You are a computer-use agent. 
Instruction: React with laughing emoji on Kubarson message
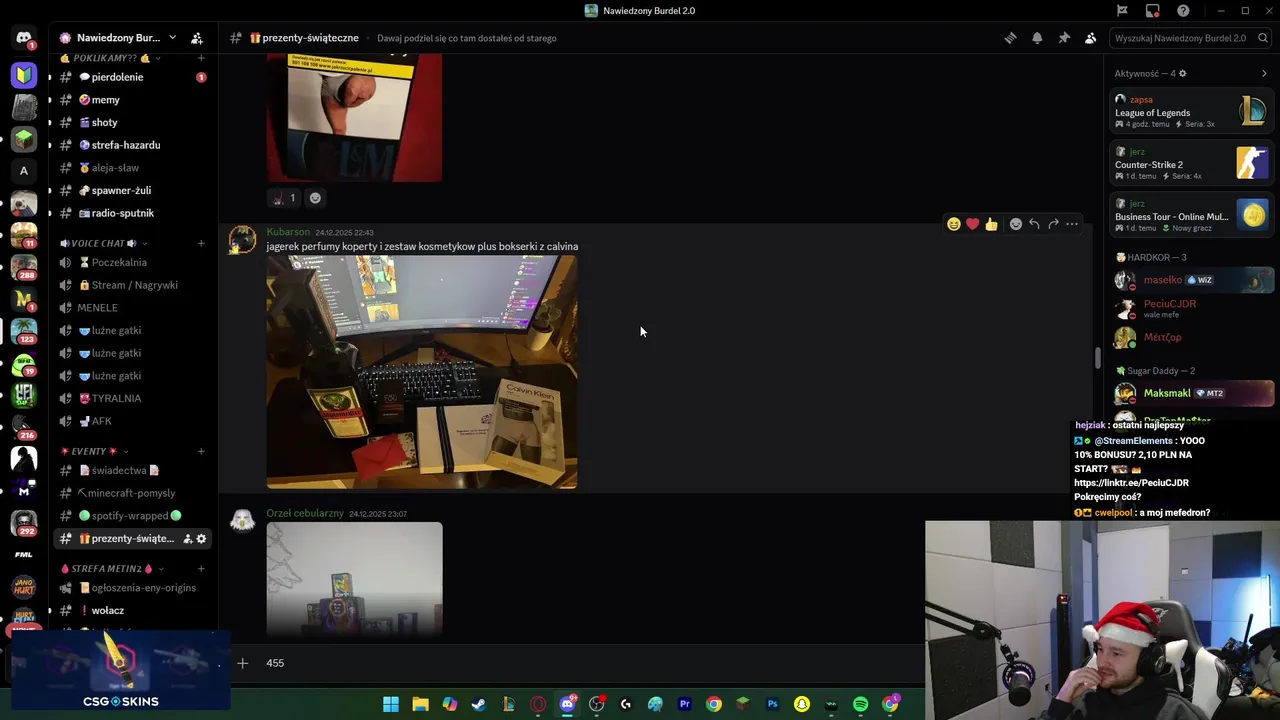954,224
